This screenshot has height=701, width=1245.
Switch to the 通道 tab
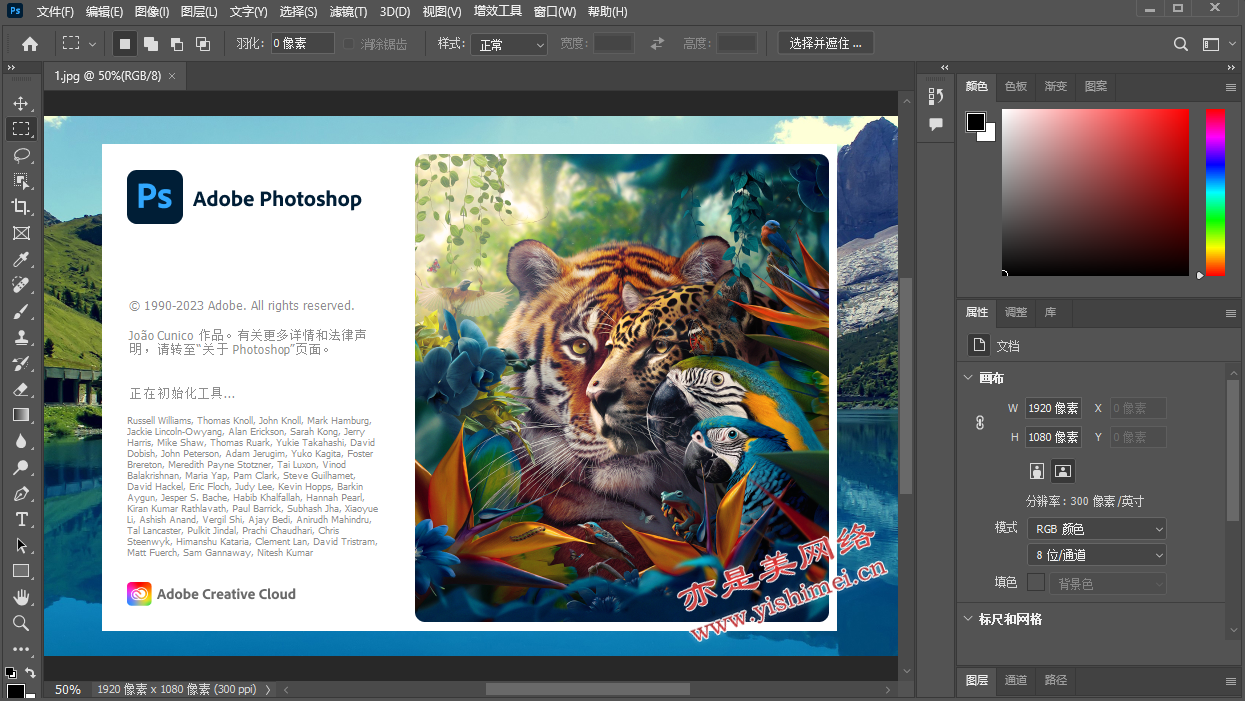tap(1016, 680)
